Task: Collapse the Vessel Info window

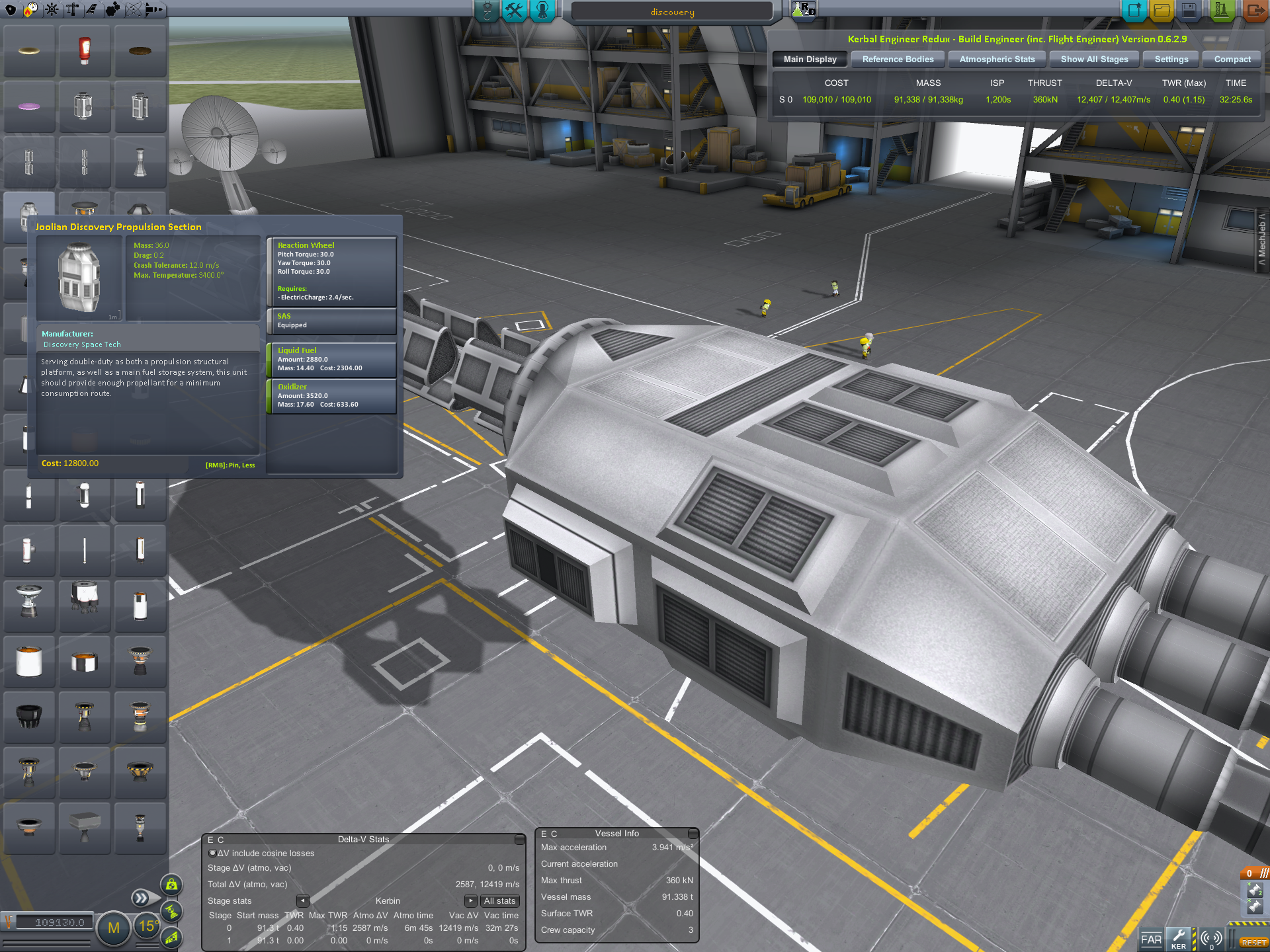Action: pos(693,834)
